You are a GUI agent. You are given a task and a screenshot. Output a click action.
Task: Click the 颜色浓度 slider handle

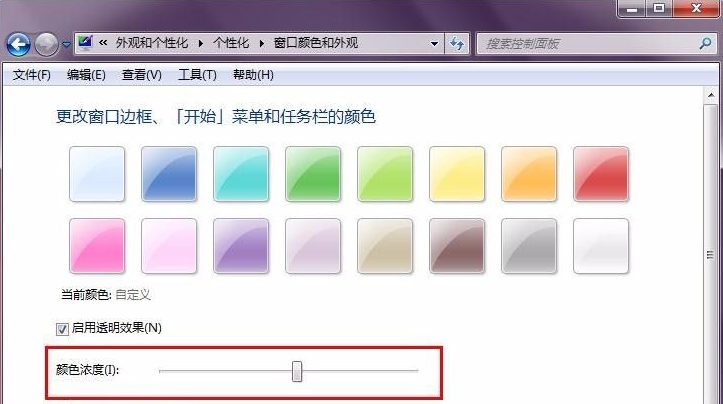(x=297, y=371)
